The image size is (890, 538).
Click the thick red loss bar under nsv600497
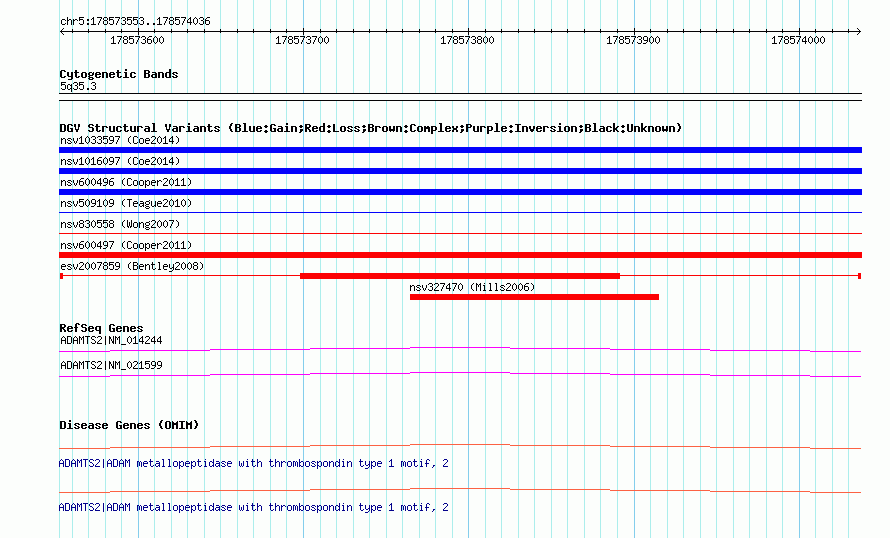(460, 255)
